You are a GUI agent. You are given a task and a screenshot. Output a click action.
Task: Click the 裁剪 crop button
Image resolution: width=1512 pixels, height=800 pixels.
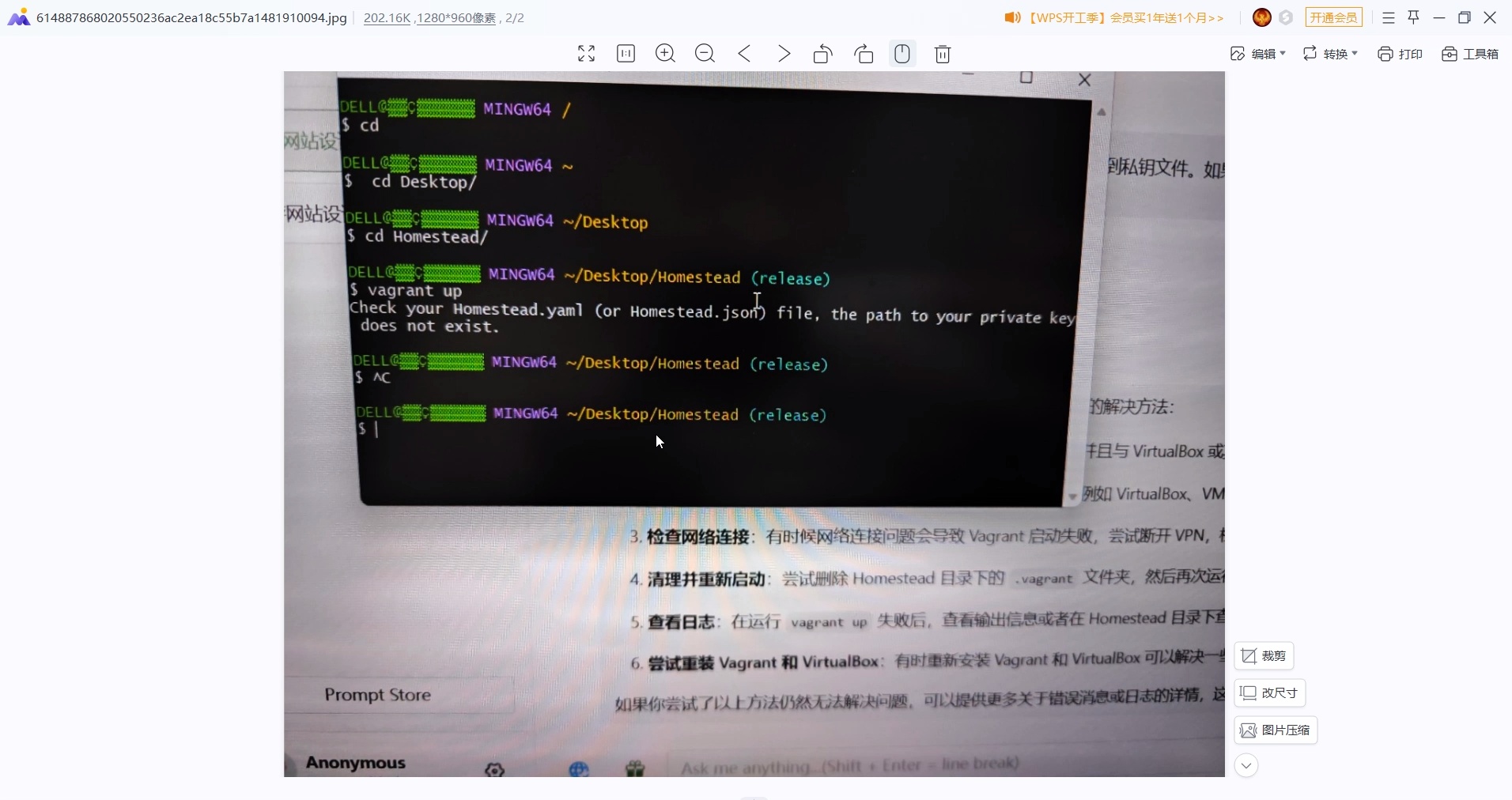click(1264, 656)
